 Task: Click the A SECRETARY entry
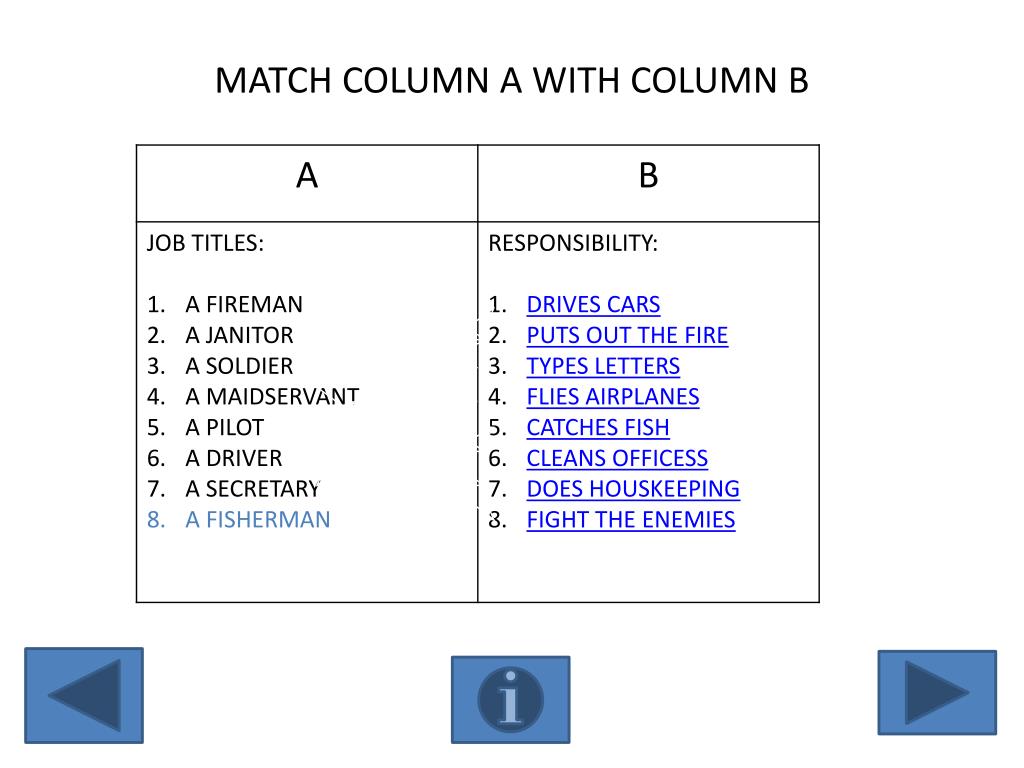click(253, 488)
